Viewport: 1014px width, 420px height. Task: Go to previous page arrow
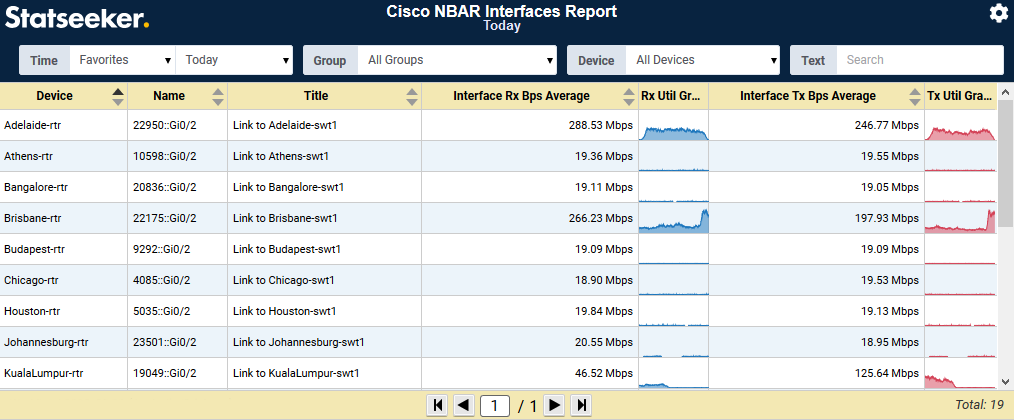coord(463,405)
